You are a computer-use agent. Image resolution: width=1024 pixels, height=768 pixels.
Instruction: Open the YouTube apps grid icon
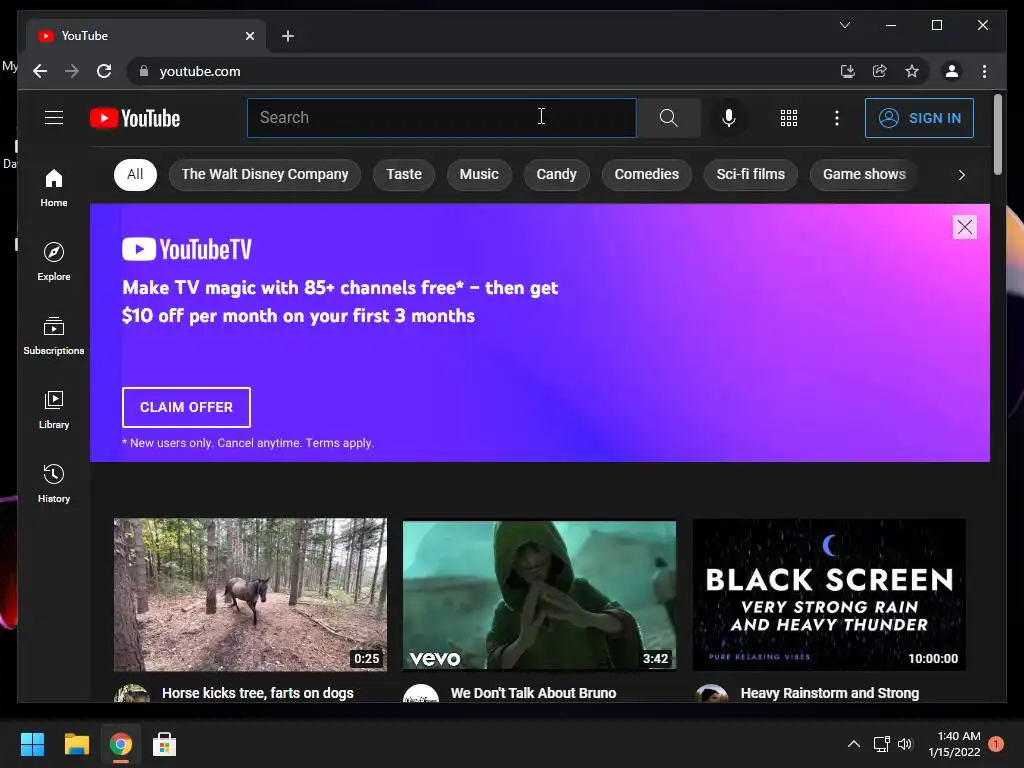tap(789, 118)
